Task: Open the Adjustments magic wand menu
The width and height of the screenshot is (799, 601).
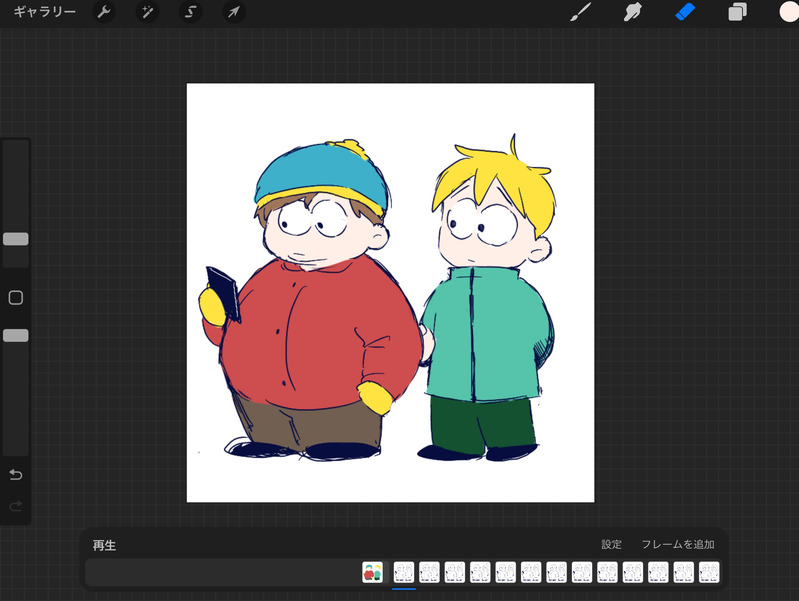Action: pos(147,12)
